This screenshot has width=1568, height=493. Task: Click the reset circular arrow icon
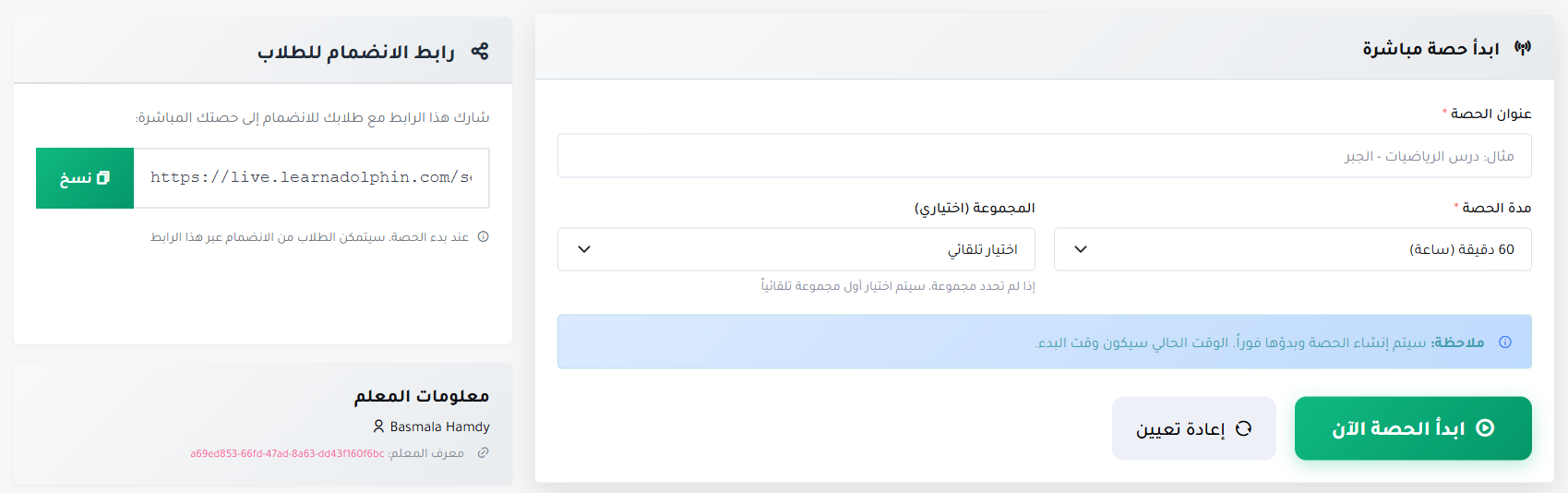1243,428
